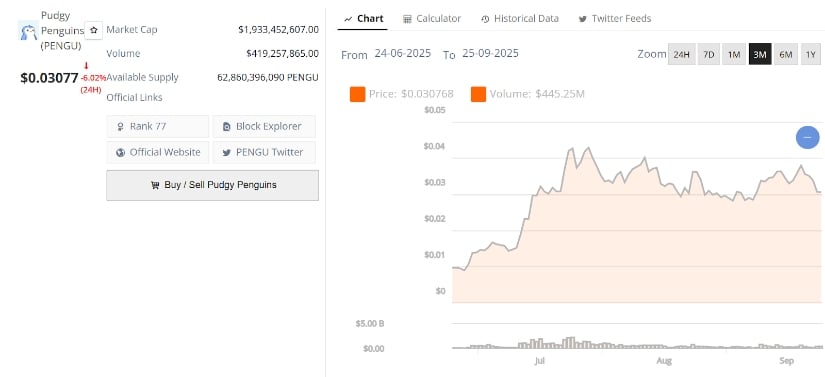Image resolution: width=825 pixels, height=377 pixels.
Task: Set chart zoom to 24H
Action: pos(681,54)
